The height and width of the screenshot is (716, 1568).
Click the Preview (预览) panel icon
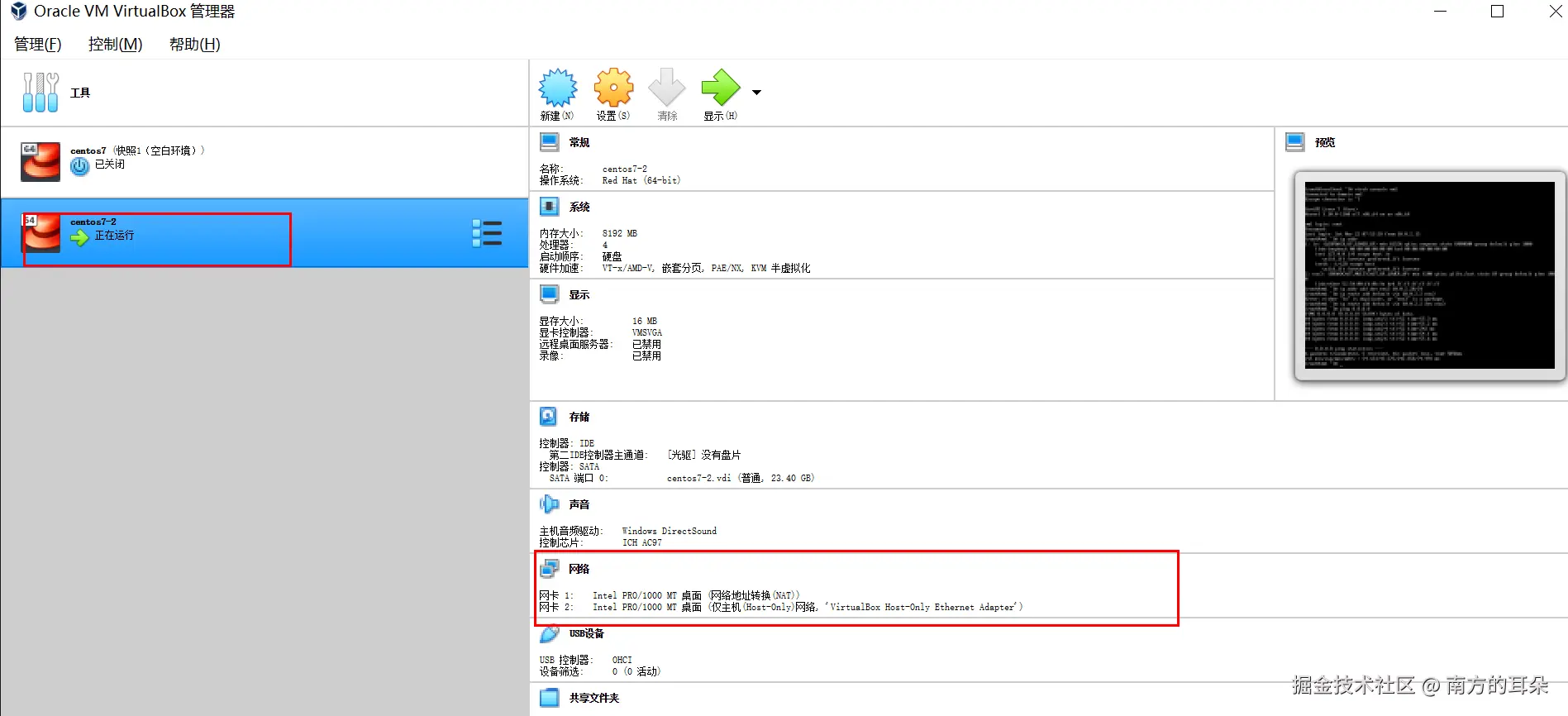click(x=1295, y=142)
